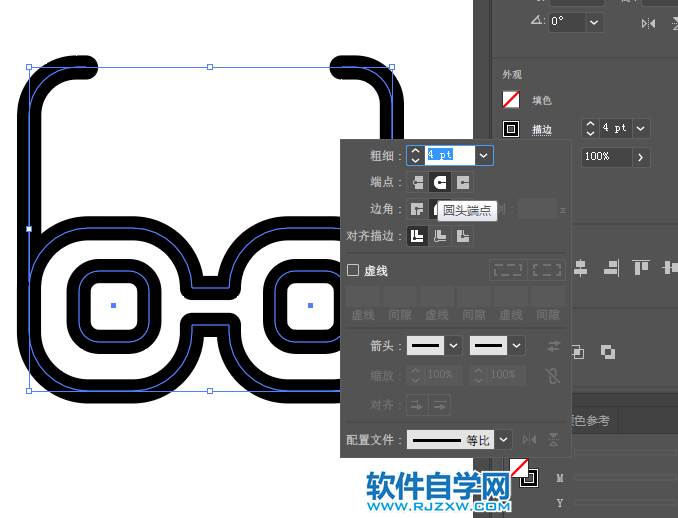Click vertical align top icon
The image size is (678, 518).
tap(641, 268)
